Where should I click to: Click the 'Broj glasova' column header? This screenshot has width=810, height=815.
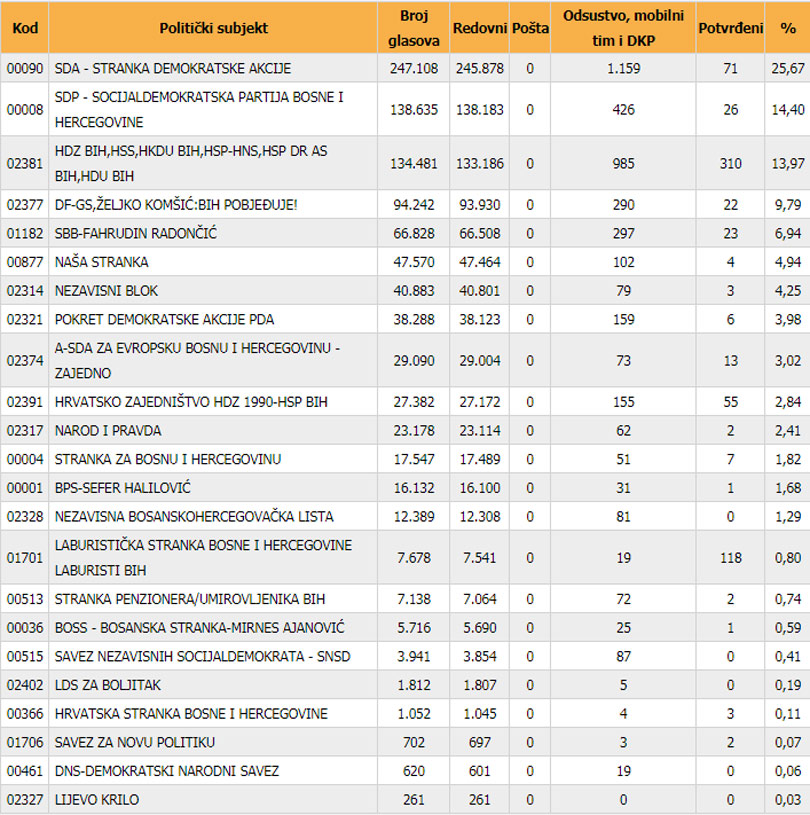click(414, 28)
